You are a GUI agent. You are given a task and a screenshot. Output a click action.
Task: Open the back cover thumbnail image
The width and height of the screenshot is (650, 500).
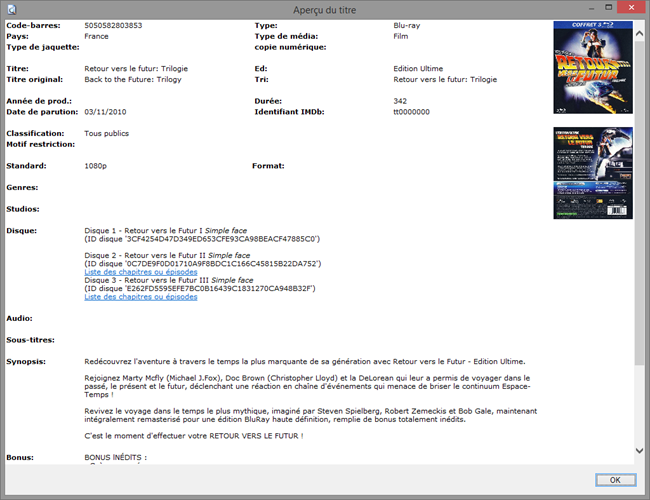pos(593,173)
